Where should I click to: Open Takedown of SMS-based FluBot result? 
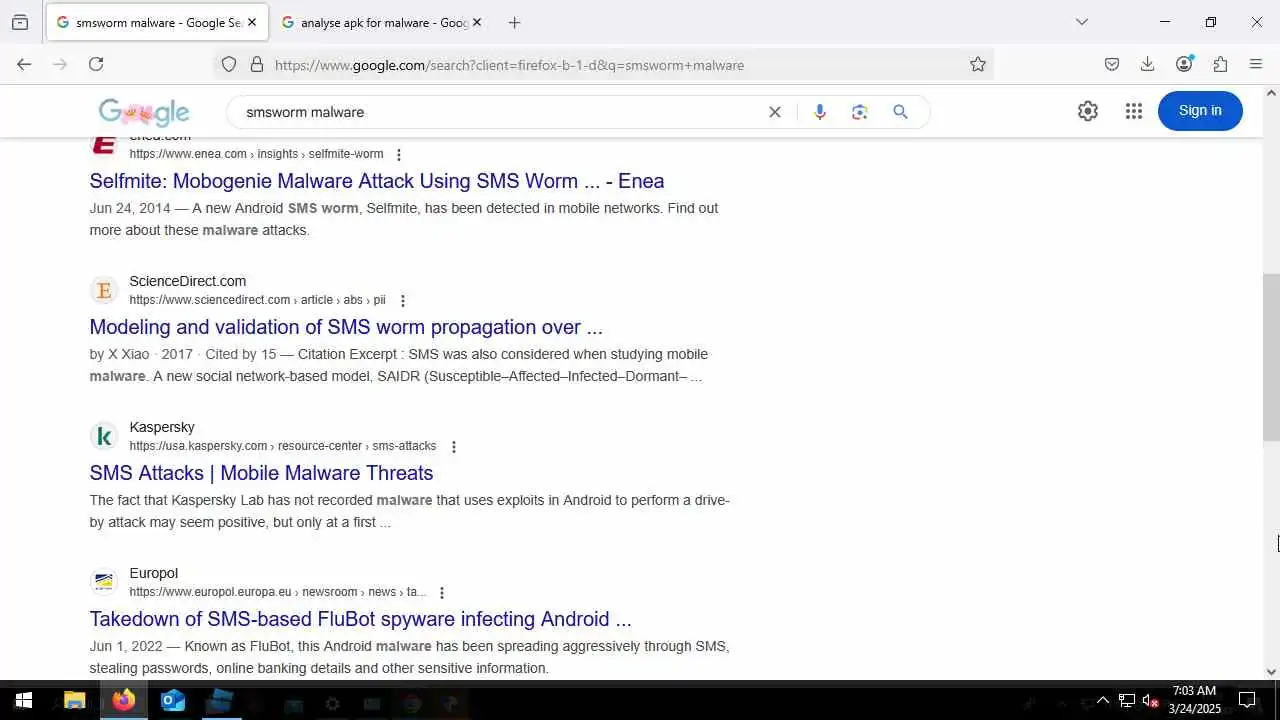(x=360, y=619)
